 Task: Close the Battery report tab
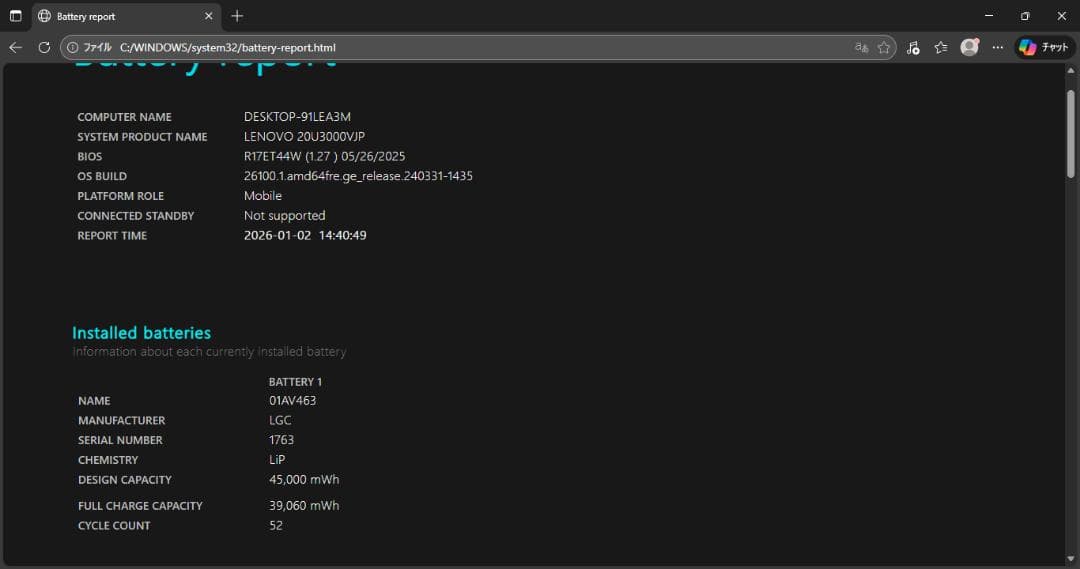pos(209,16)
